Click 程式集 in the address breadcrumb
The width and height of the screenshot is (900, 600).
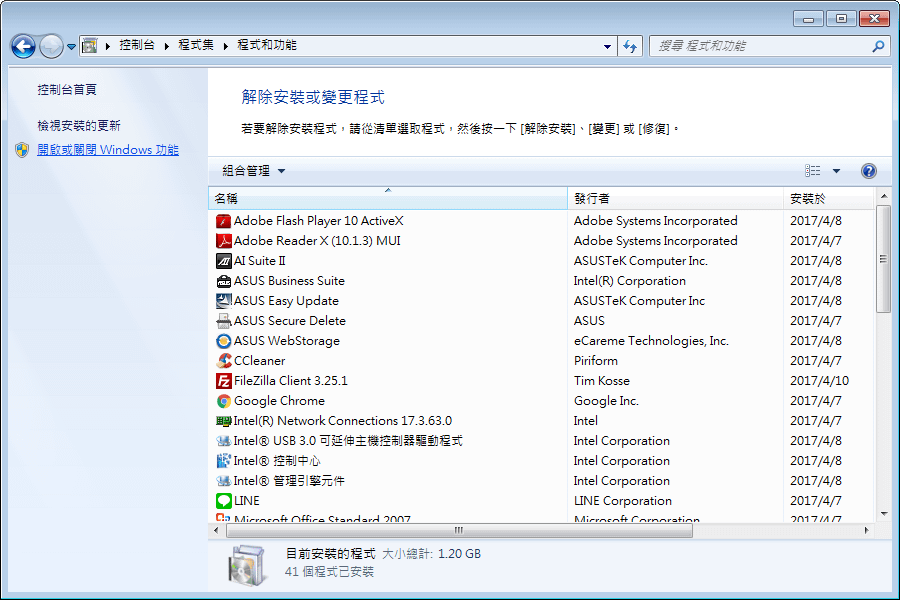coord(196,45)
